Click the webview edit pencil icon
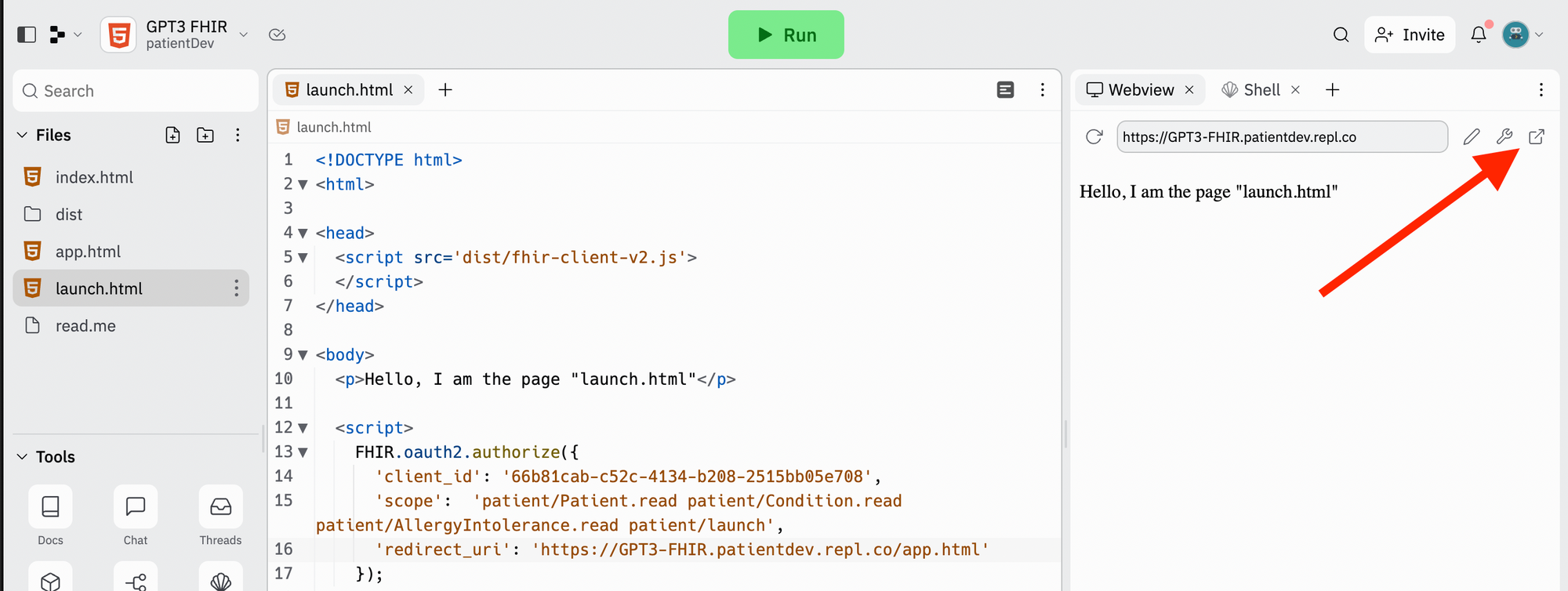The height and width of the screenshot is (591, 1568). [x=1472, y=137]
